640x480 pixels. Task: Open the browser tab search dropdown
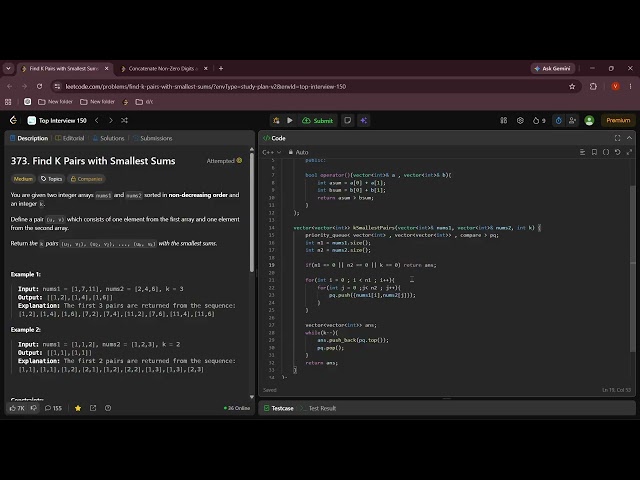click(x=8, y=69)
